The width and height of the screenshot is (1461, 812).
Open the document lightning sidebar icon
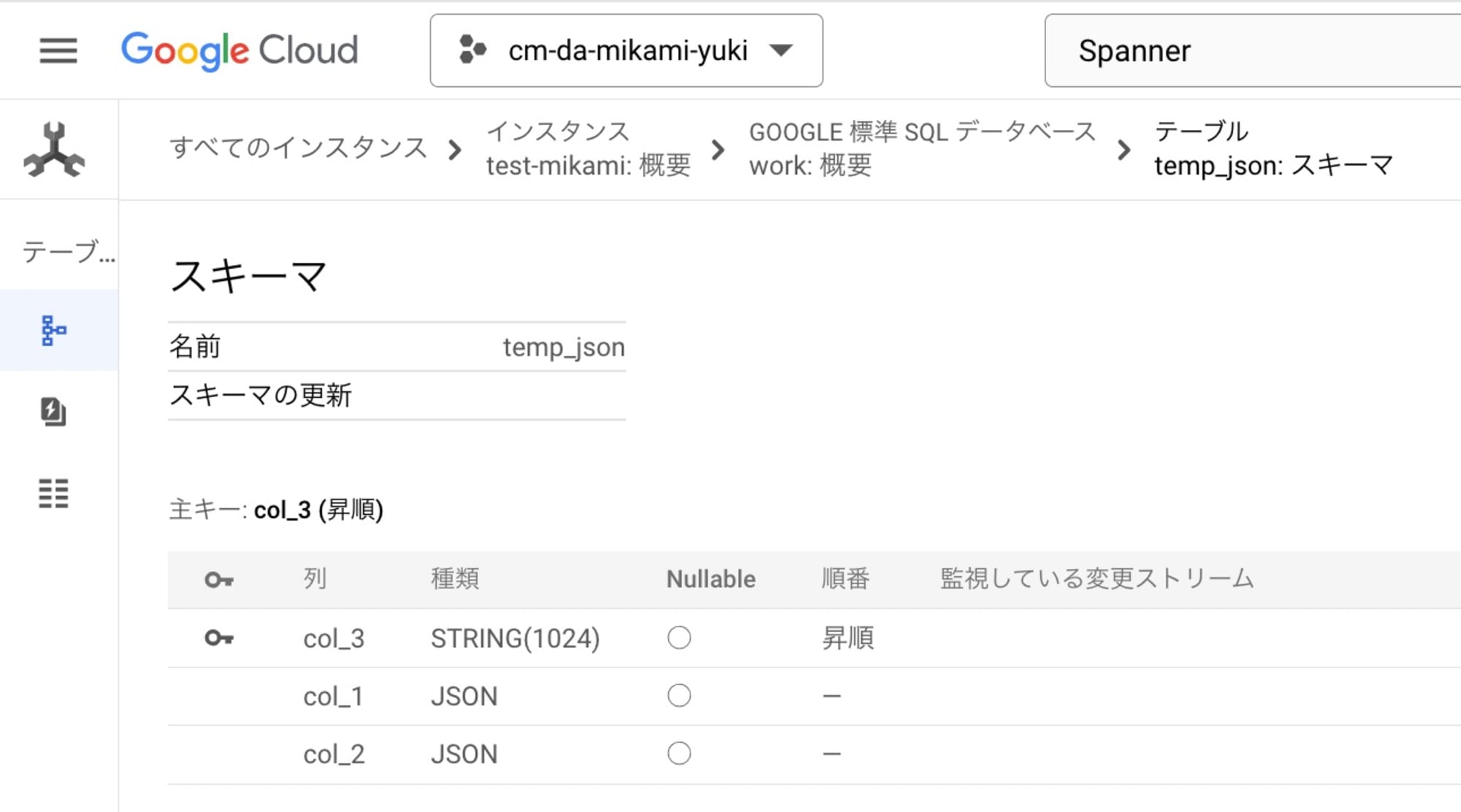[x=53, y=411]
